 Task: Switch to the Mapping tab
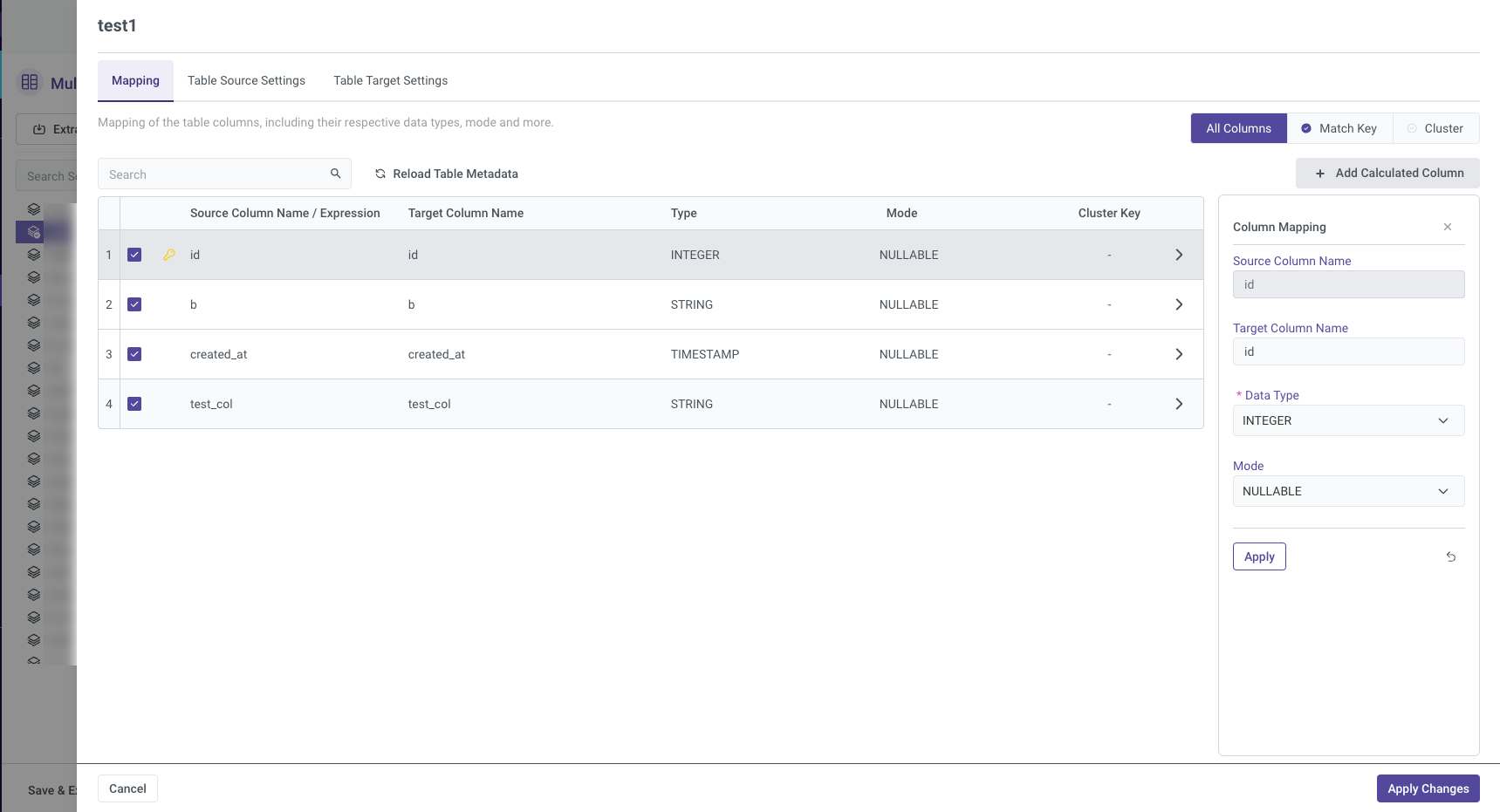click(x=135, y=80)
